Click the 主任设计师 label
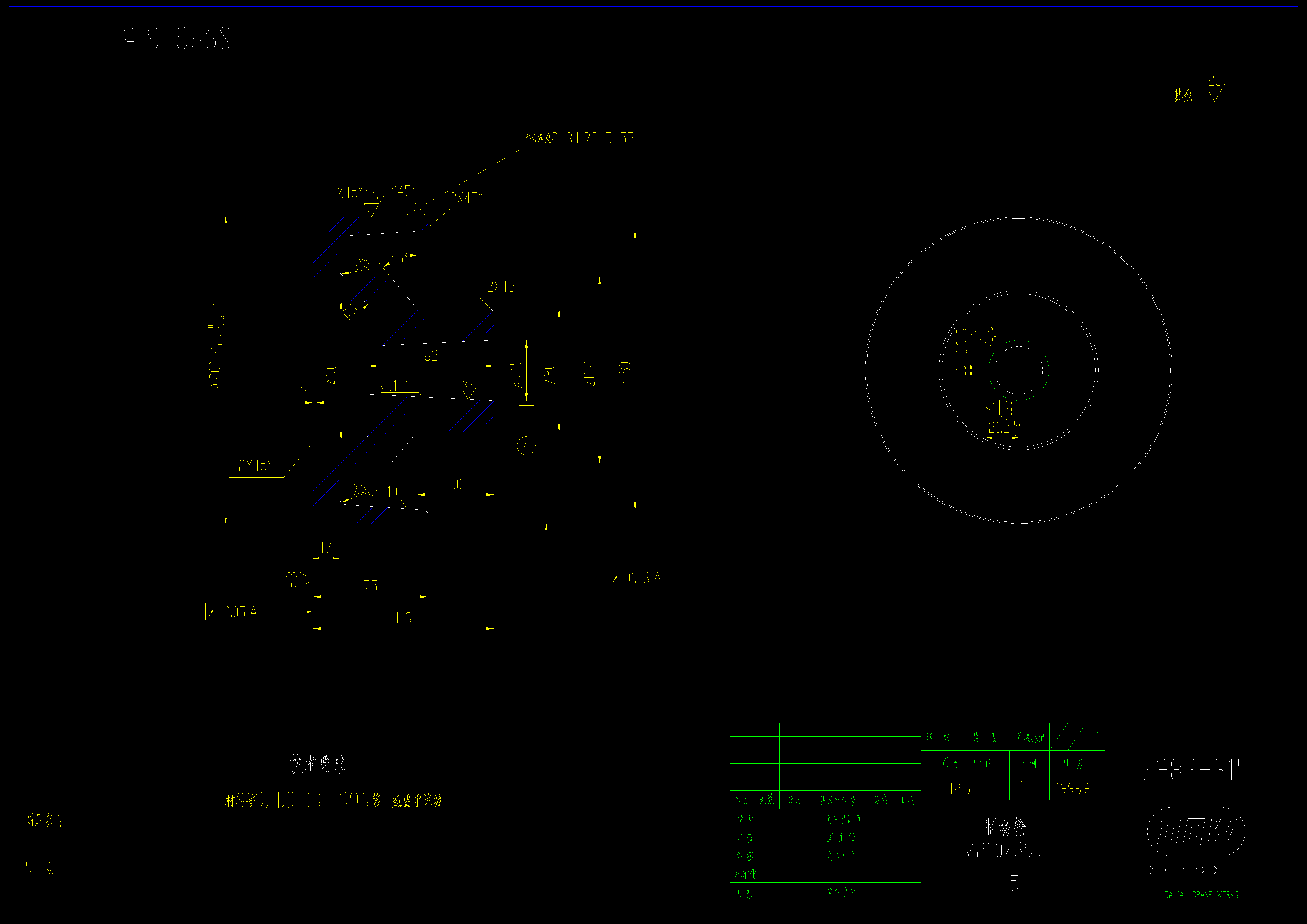This screenshot has height=924, width=1307. (x=843, y=820)
